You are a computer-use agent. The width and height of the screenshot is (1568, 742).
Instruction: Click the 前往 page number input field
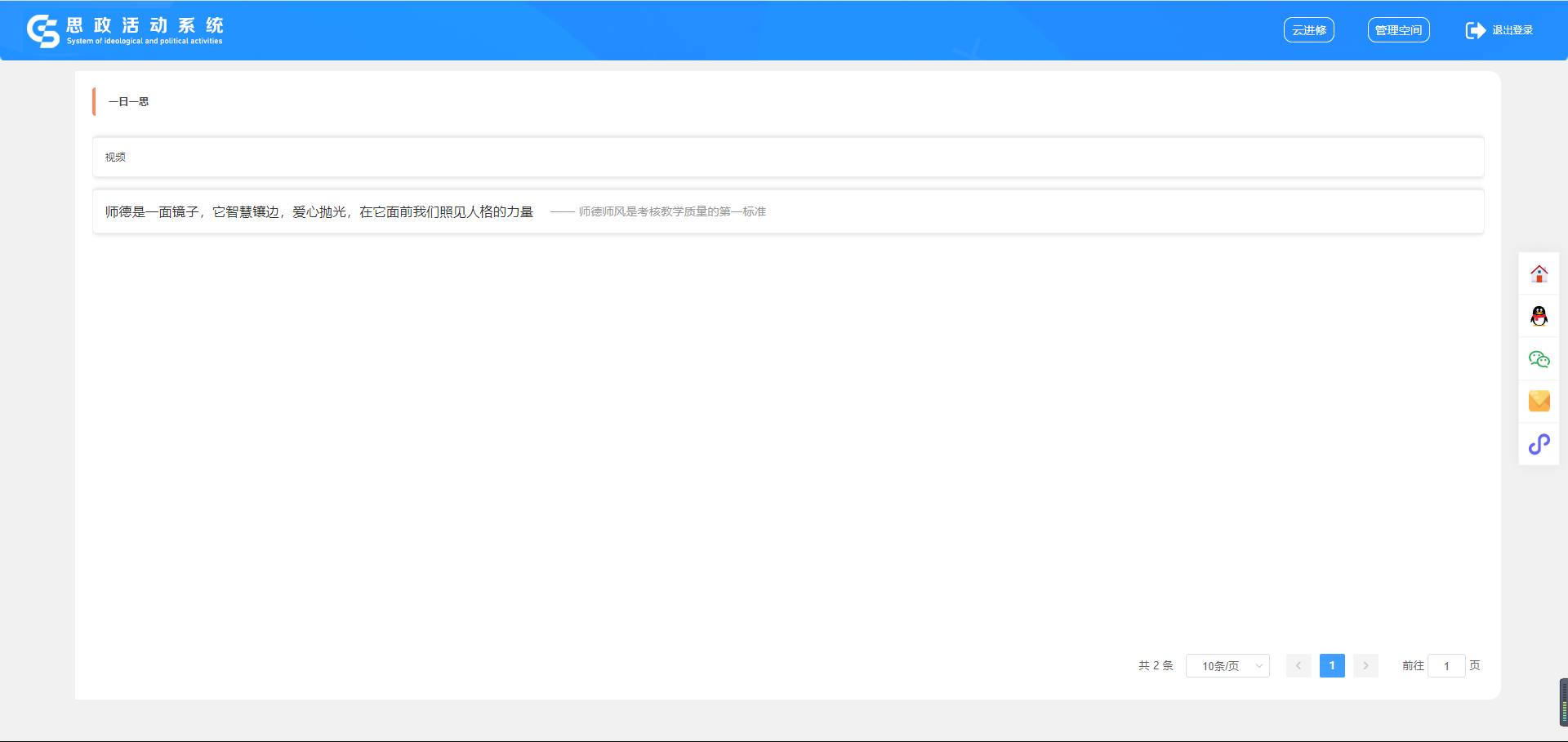point(1446,666)
